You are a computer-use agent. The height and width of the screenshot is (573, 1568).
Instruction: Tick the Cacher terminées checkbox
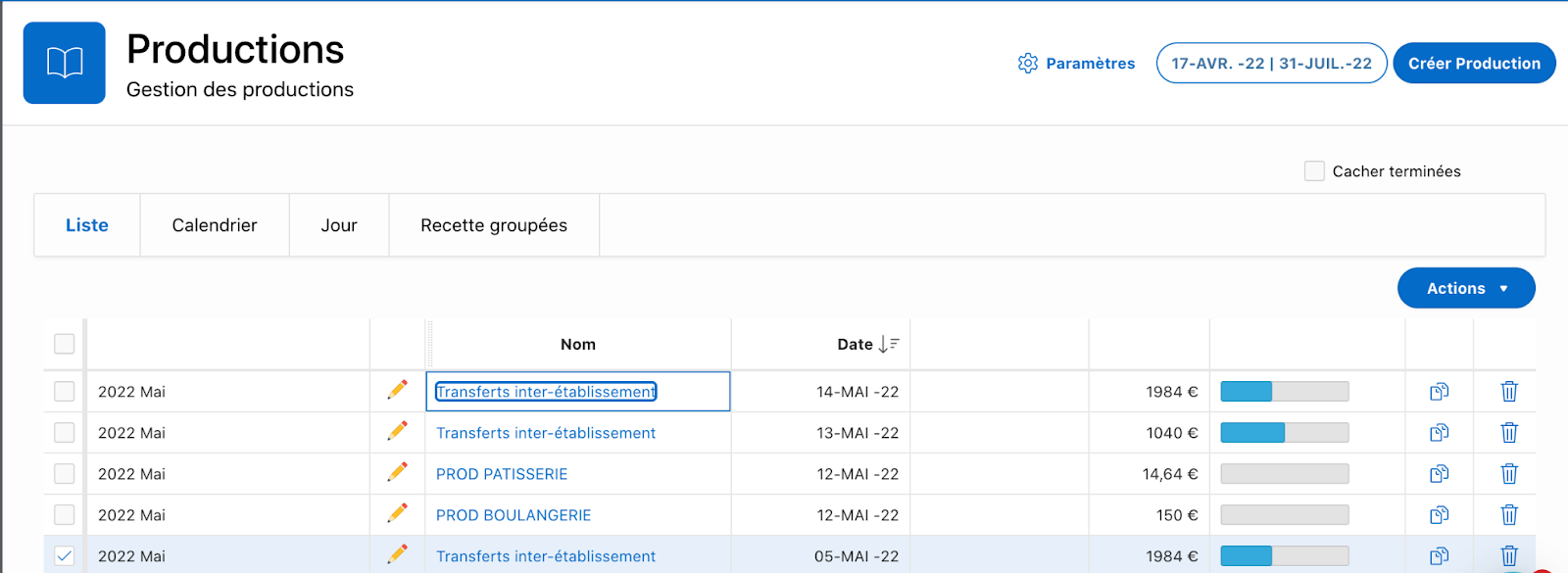tap(1314, 171)
